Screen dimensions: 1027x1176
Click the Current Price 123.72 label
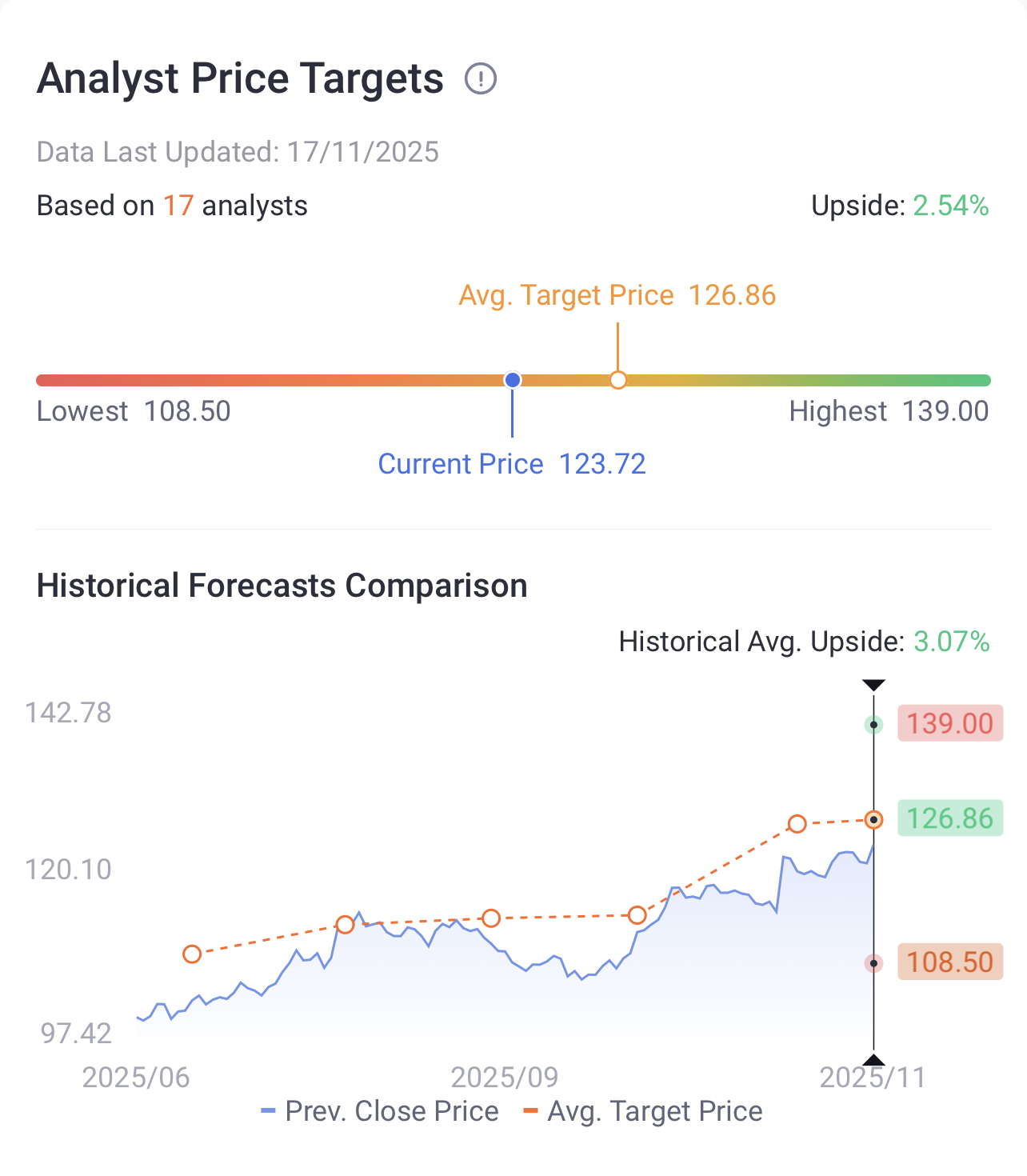click(x=512, y=464)
